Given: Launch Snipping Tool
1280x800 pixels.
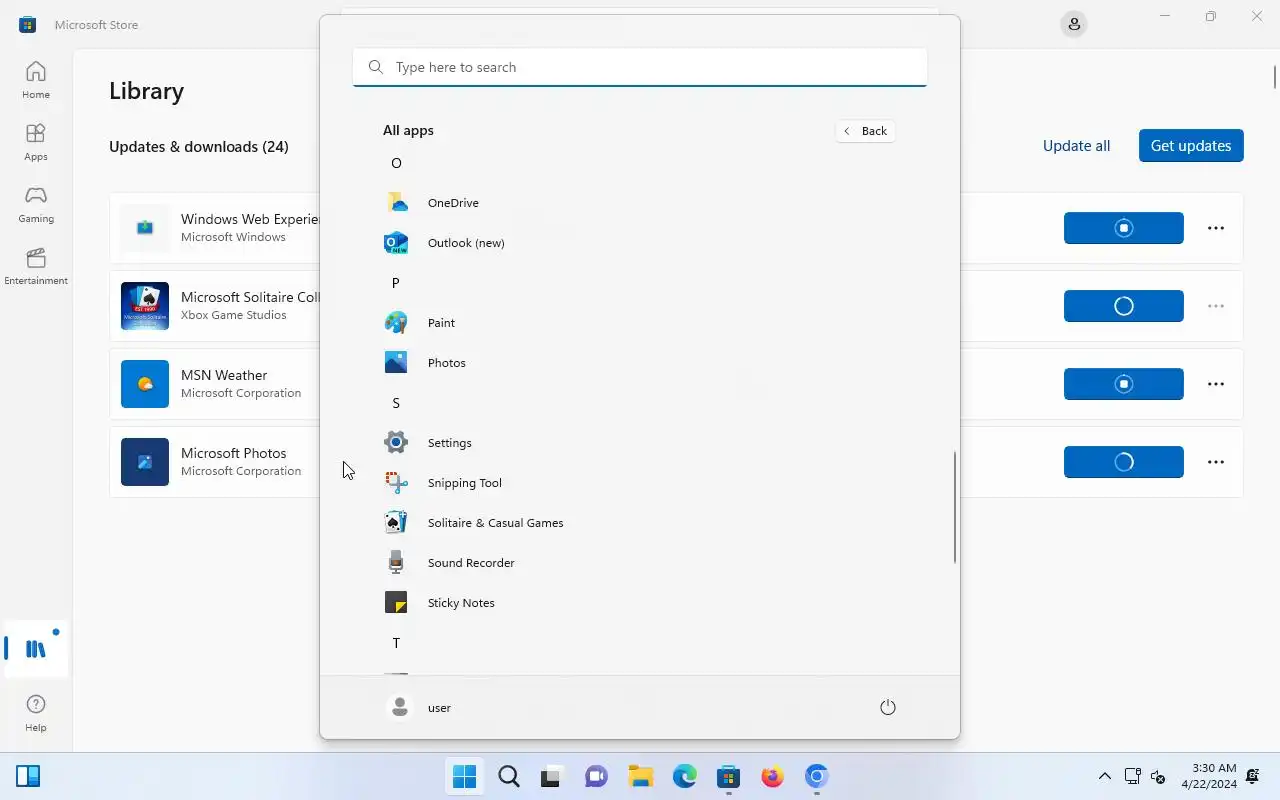Looking at the screenshot, I should [x=638, y=483].
